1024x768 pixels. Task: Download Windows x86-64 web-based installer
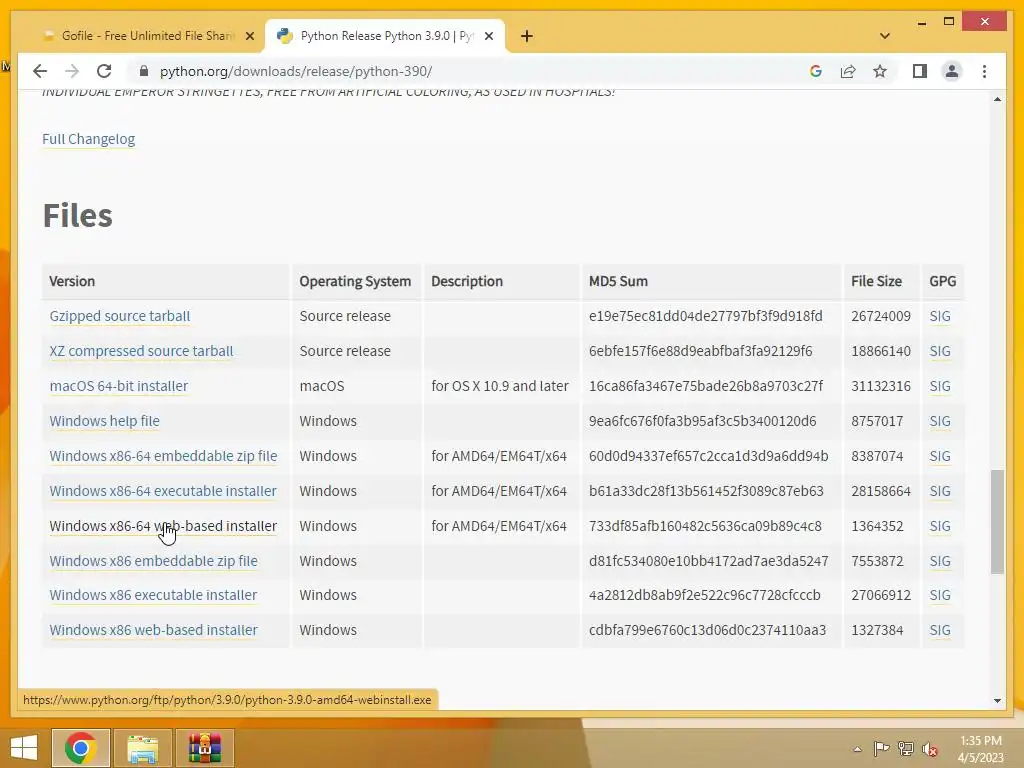163,526
